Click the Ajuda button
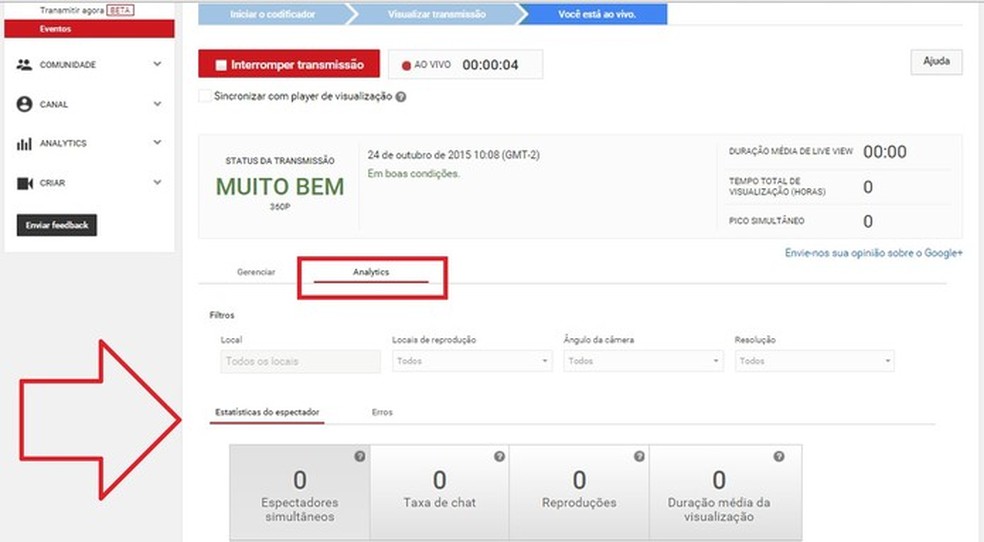The width and height of the screenshot is (984, 542). click(x=936, y=61)
